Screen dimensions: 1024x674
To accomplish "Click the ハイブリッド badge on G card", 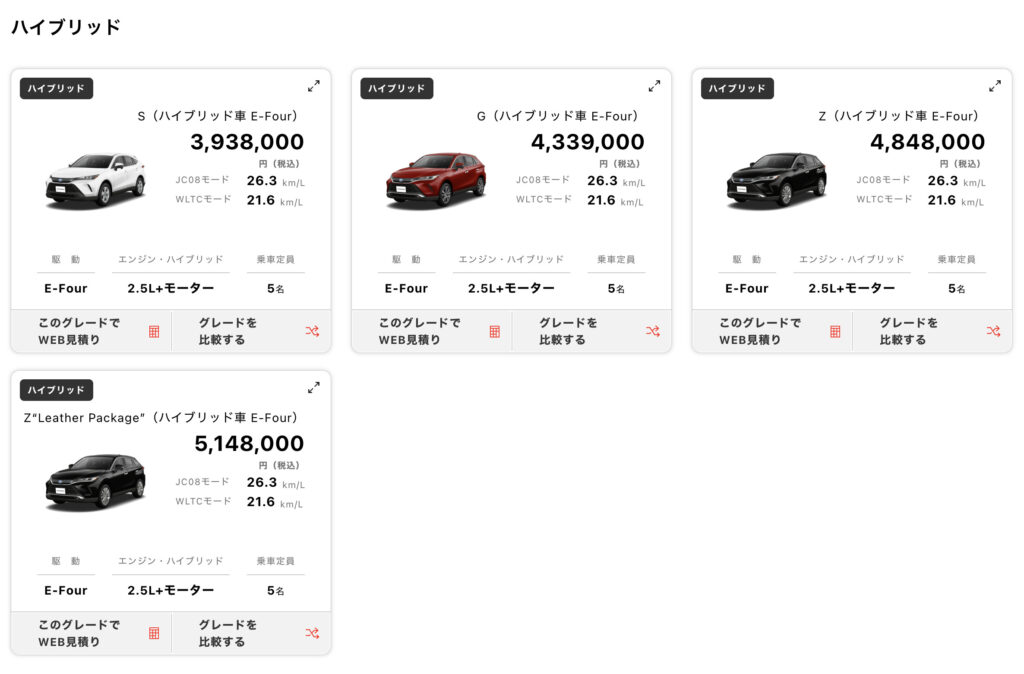I will tap(396, 89).
